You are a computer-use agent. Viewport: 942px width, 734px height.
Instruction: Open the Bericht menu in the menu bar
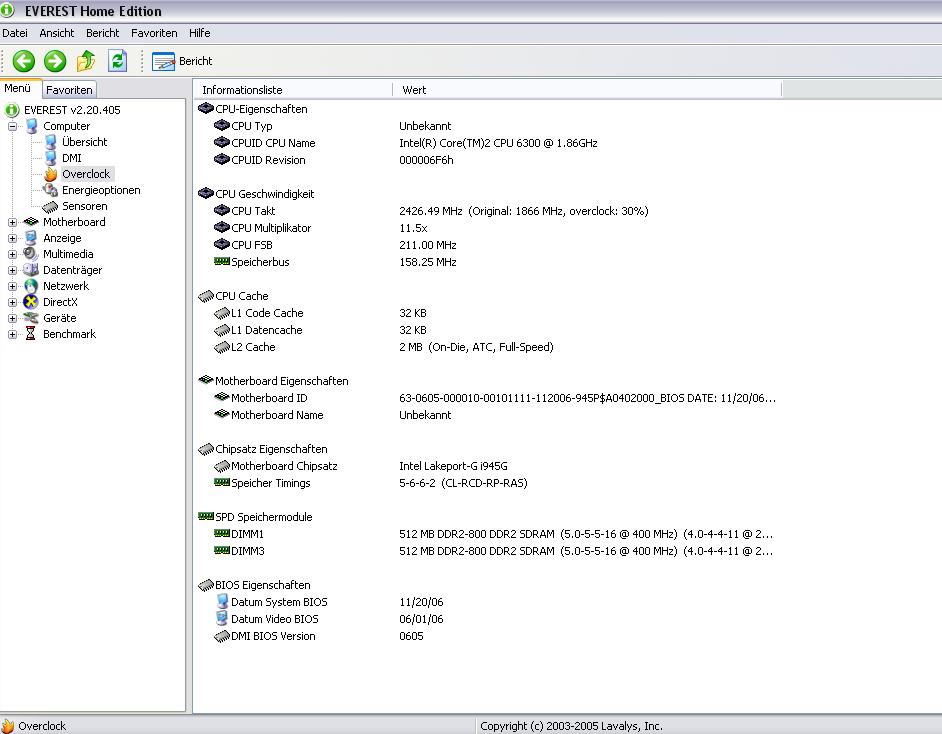click(103, 33)
